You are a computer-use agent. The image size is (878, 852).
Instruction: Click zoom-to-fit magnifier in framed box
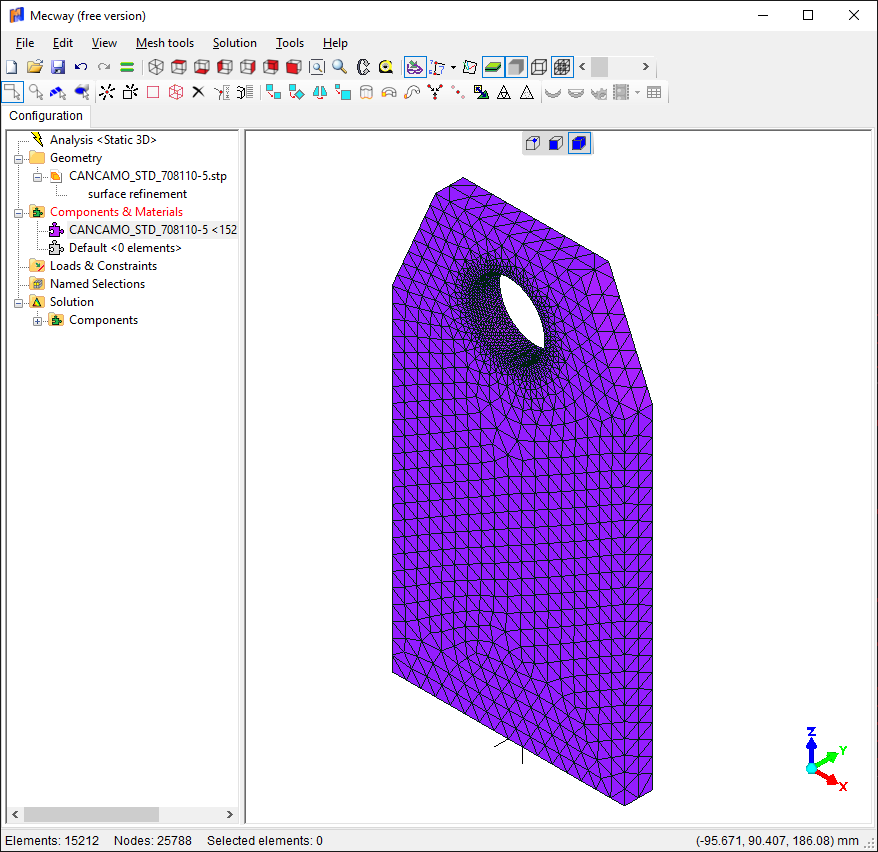317,67
